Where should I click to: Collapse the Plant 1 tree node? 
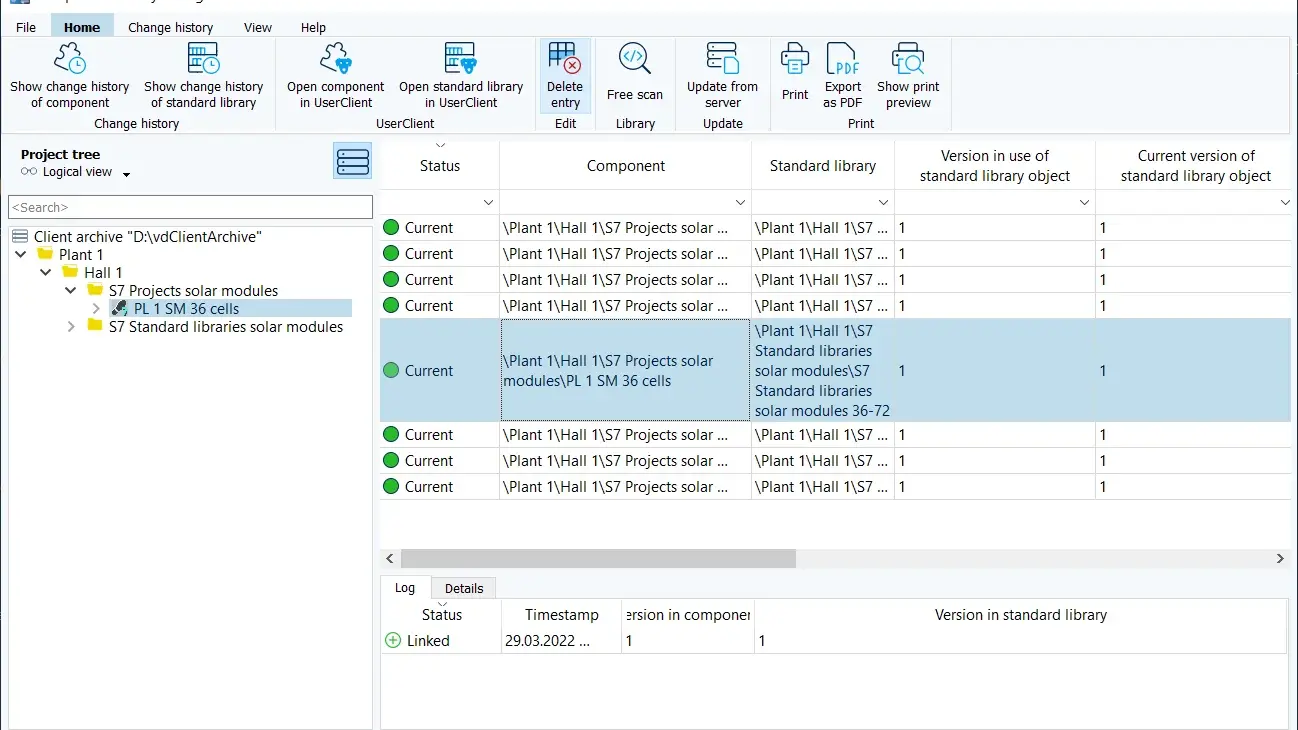pos(22,255)
